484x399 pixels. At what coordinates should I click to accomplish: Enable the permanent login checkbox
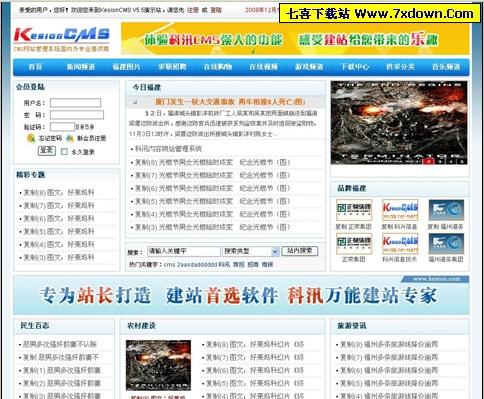pyautogui.click(x=64, y=152)
